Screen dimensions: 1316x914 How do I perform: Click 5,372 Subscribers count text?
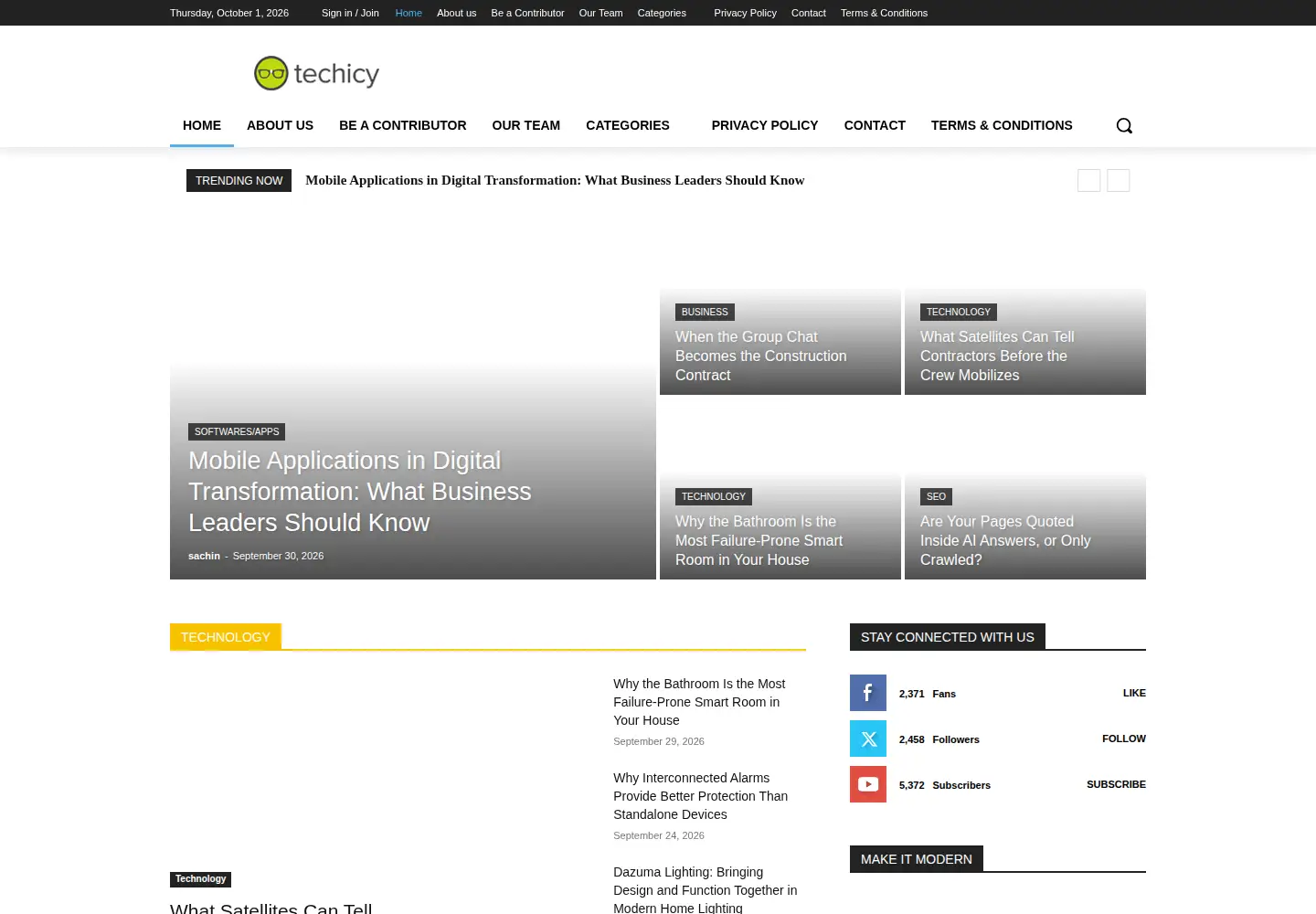tap(944, 785)
